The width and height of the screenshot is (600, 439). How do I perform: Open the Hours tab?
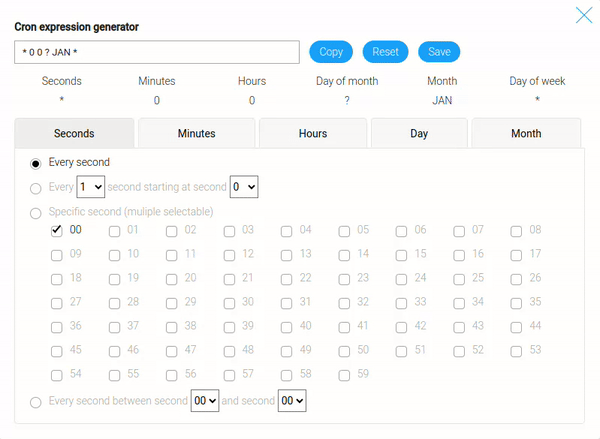[x=313, y=133]
